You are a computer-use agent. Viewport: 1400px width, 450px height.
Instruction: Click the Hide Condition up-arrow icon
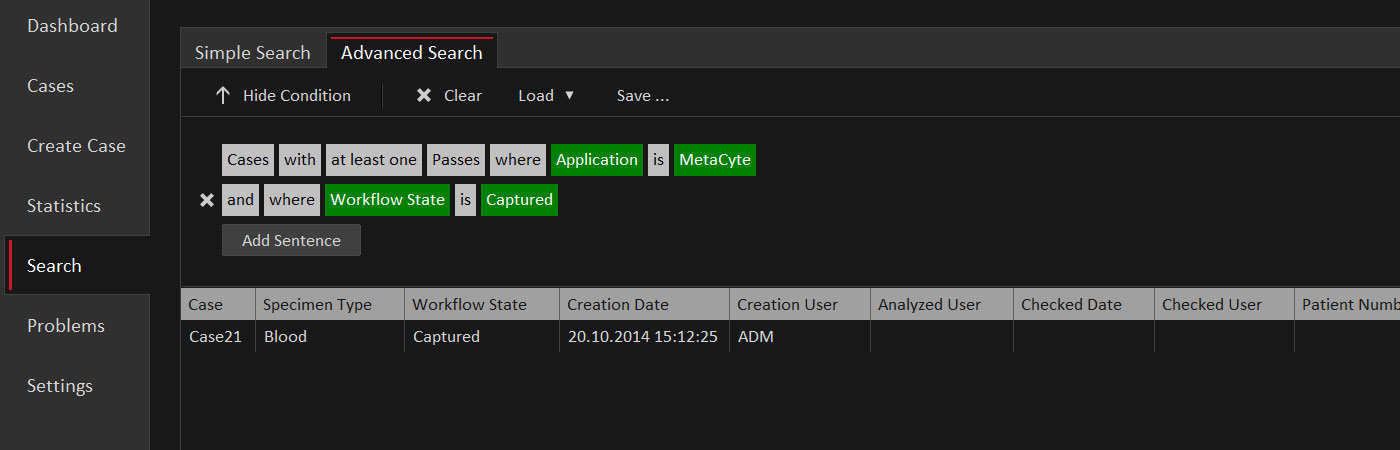coord(223,96)
